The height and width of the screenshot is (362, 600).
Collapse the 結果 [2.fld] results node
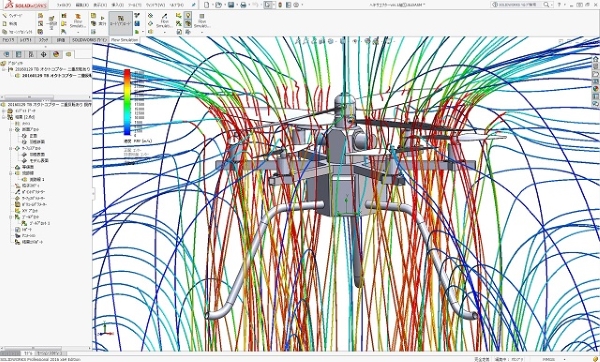click(x=4, y=117)
